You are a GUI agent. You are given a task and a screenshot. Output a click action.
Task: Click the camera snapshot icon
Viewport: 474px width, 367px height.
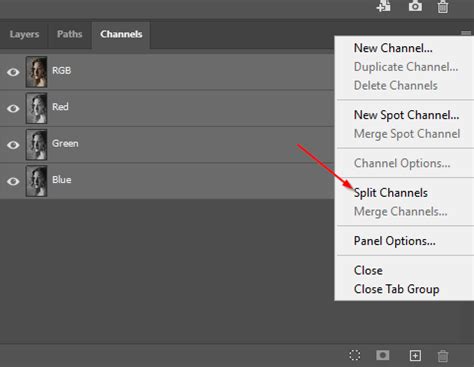415,6
